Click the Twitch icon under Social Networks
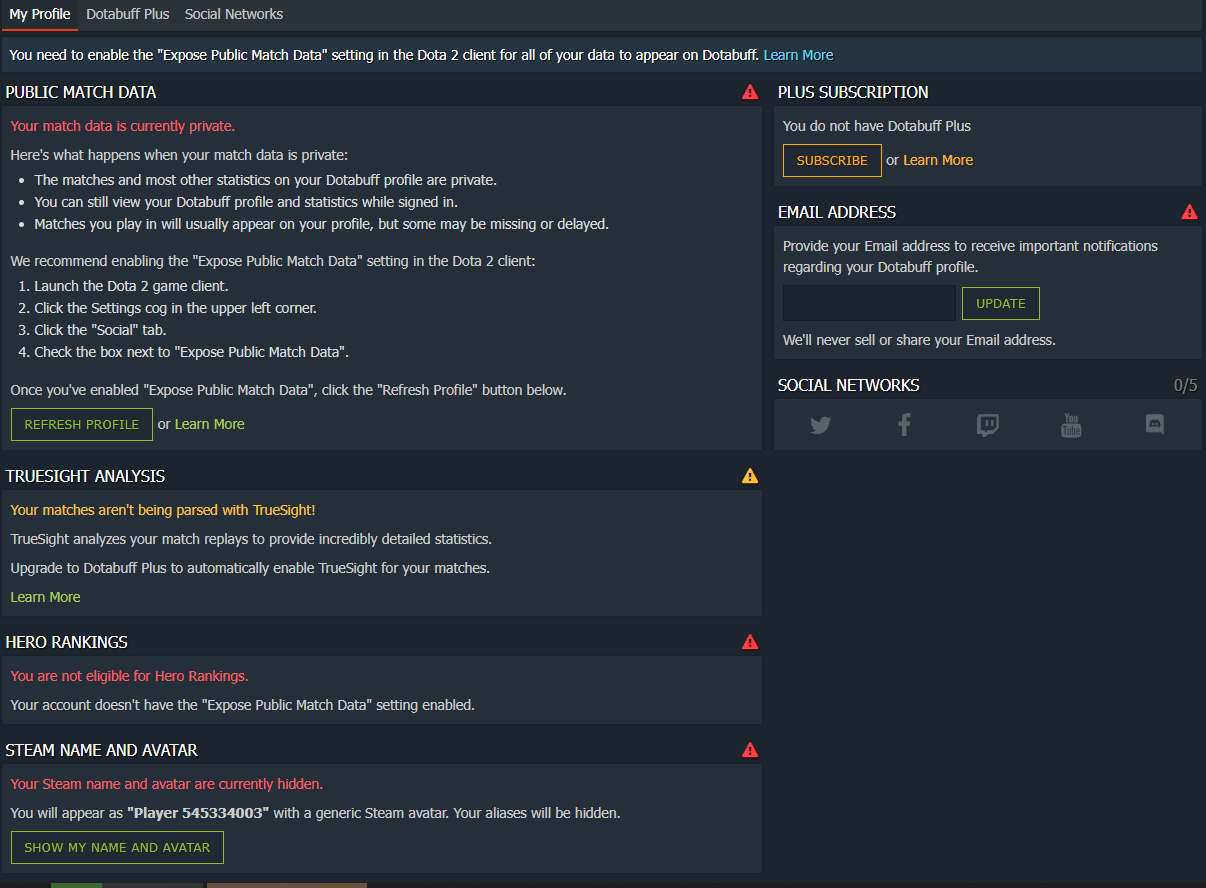Screen dimensions: 1206x888 [987, 424]
